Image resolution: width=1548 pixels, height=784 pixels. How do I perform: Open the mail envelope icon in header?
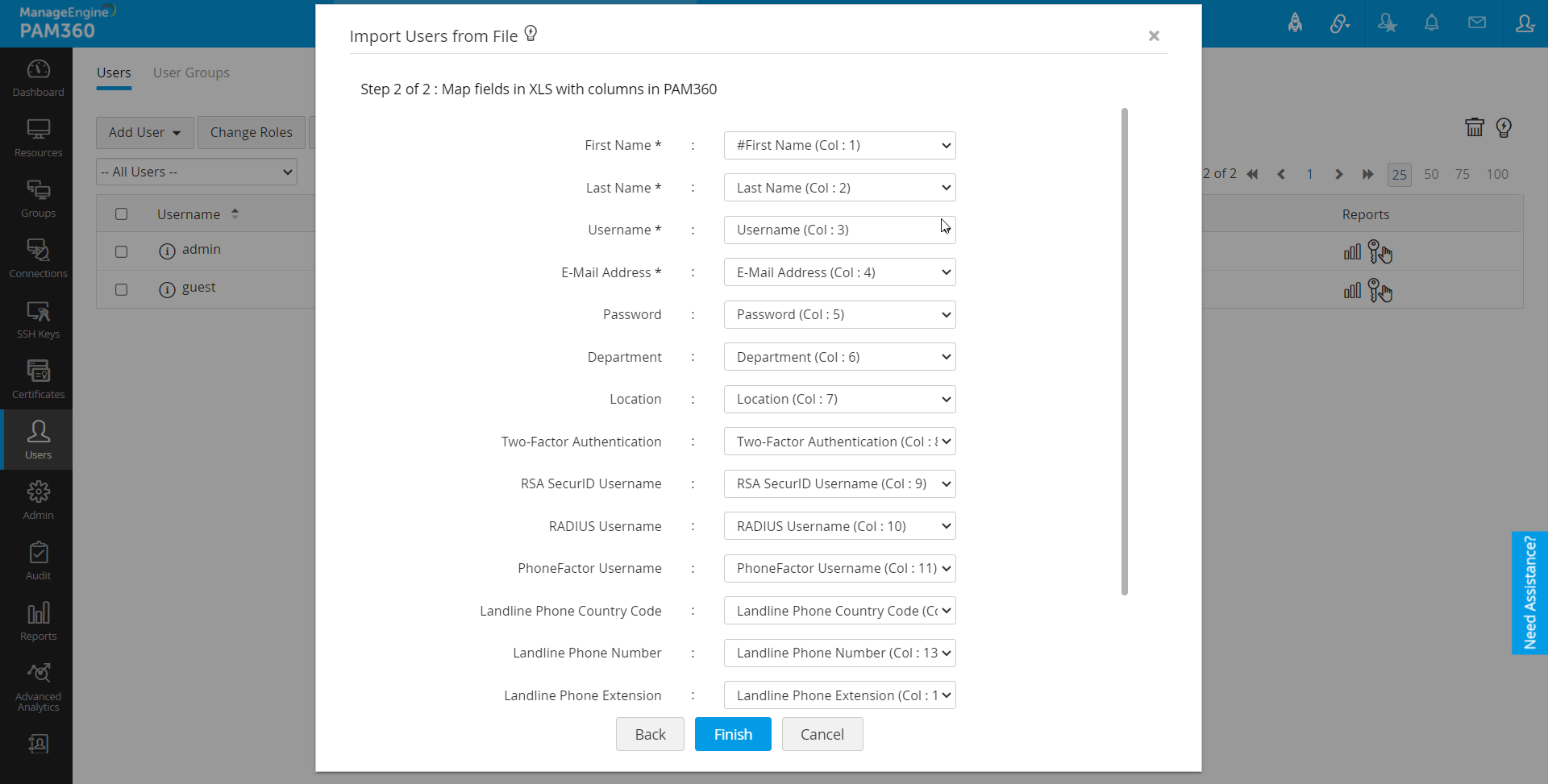(1476, 23)
